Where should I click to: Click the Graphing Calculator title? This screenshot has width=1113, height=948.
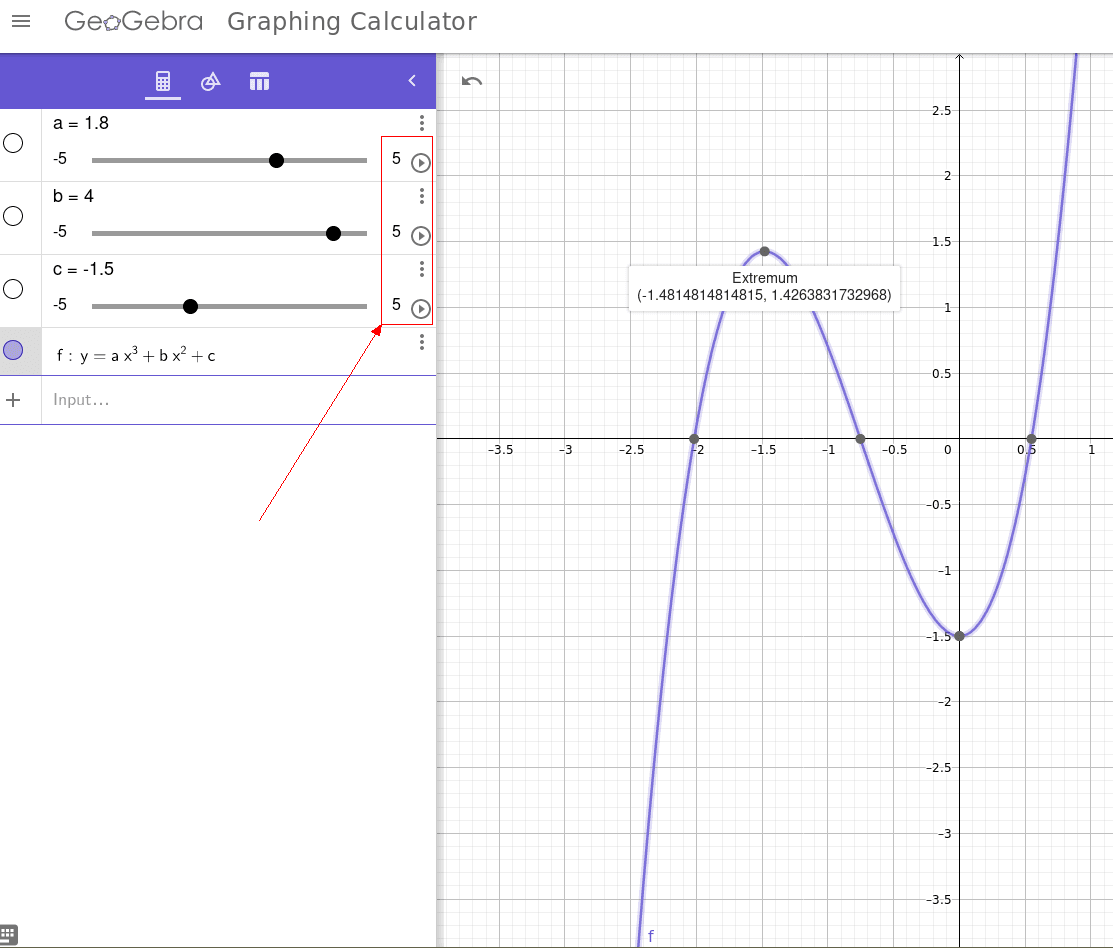[352, 21]
